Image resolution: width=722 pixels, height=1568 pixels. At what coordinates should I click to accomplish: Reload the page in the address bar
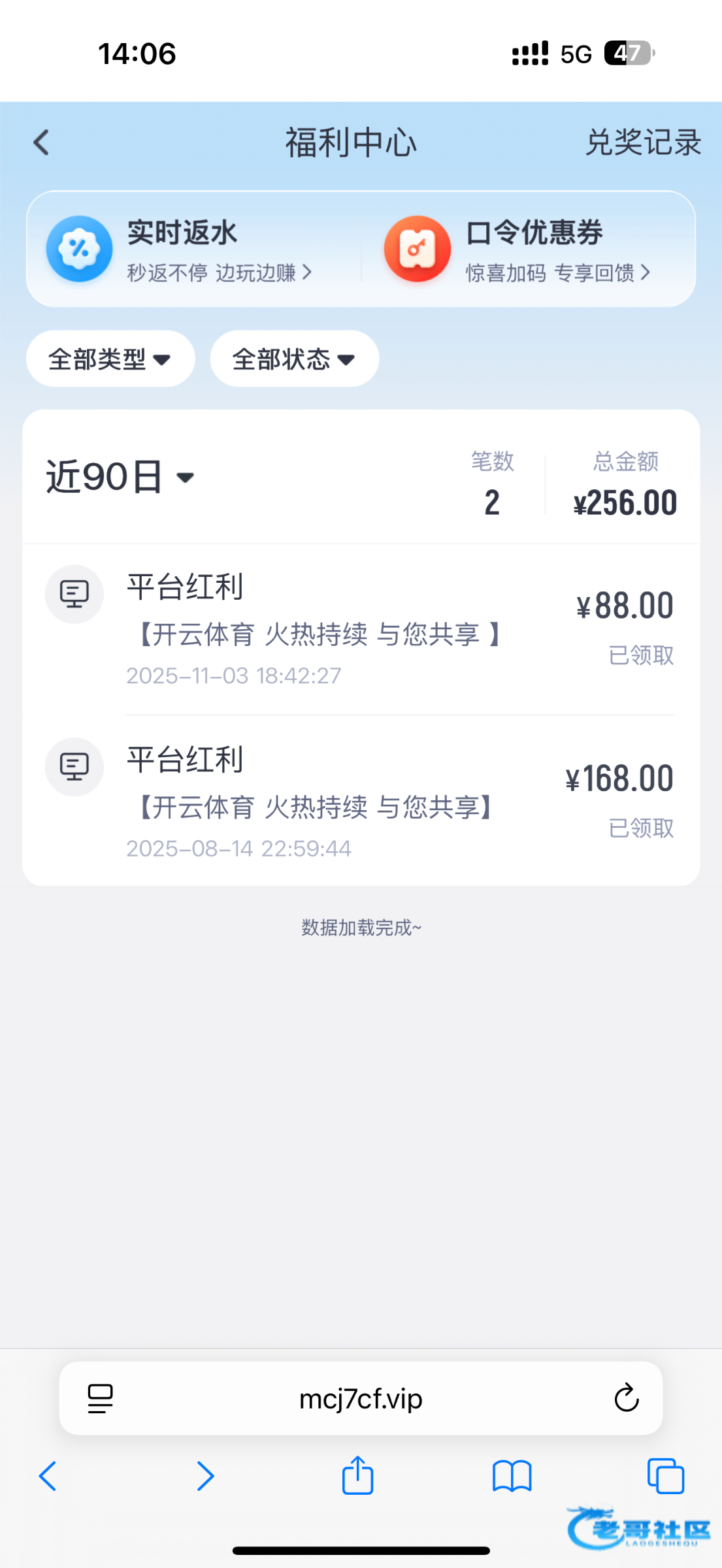coord(626,1399)
